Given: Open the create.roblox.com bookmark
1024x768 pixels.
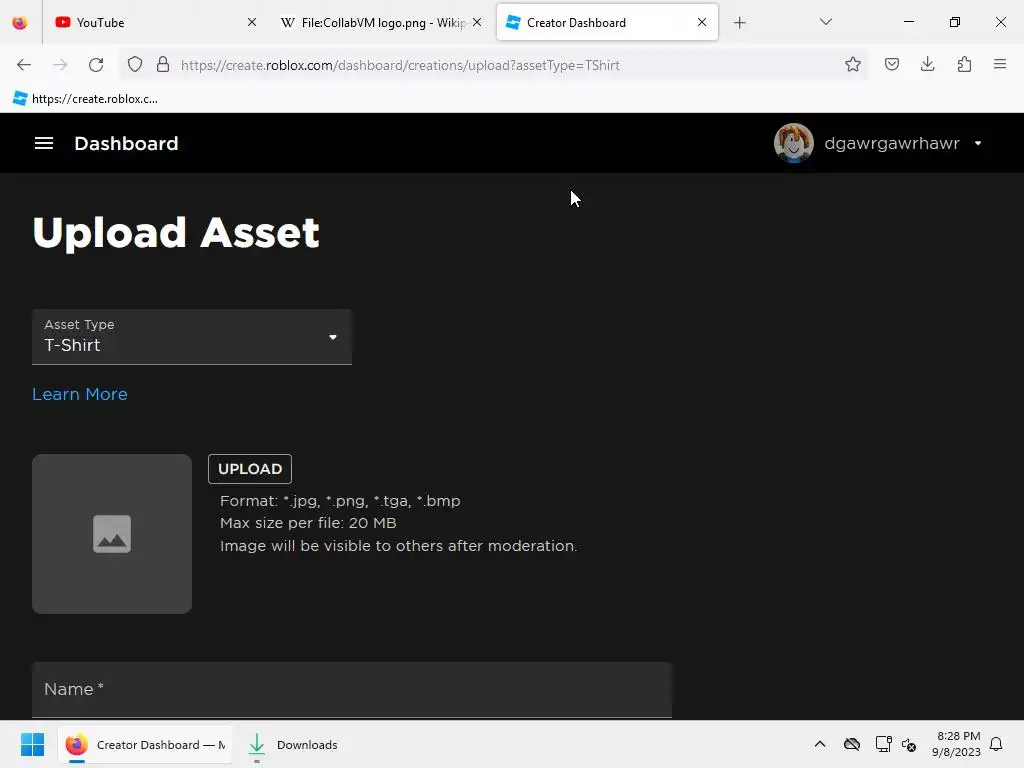Looking at the screenshot, I should coord(85,99).
